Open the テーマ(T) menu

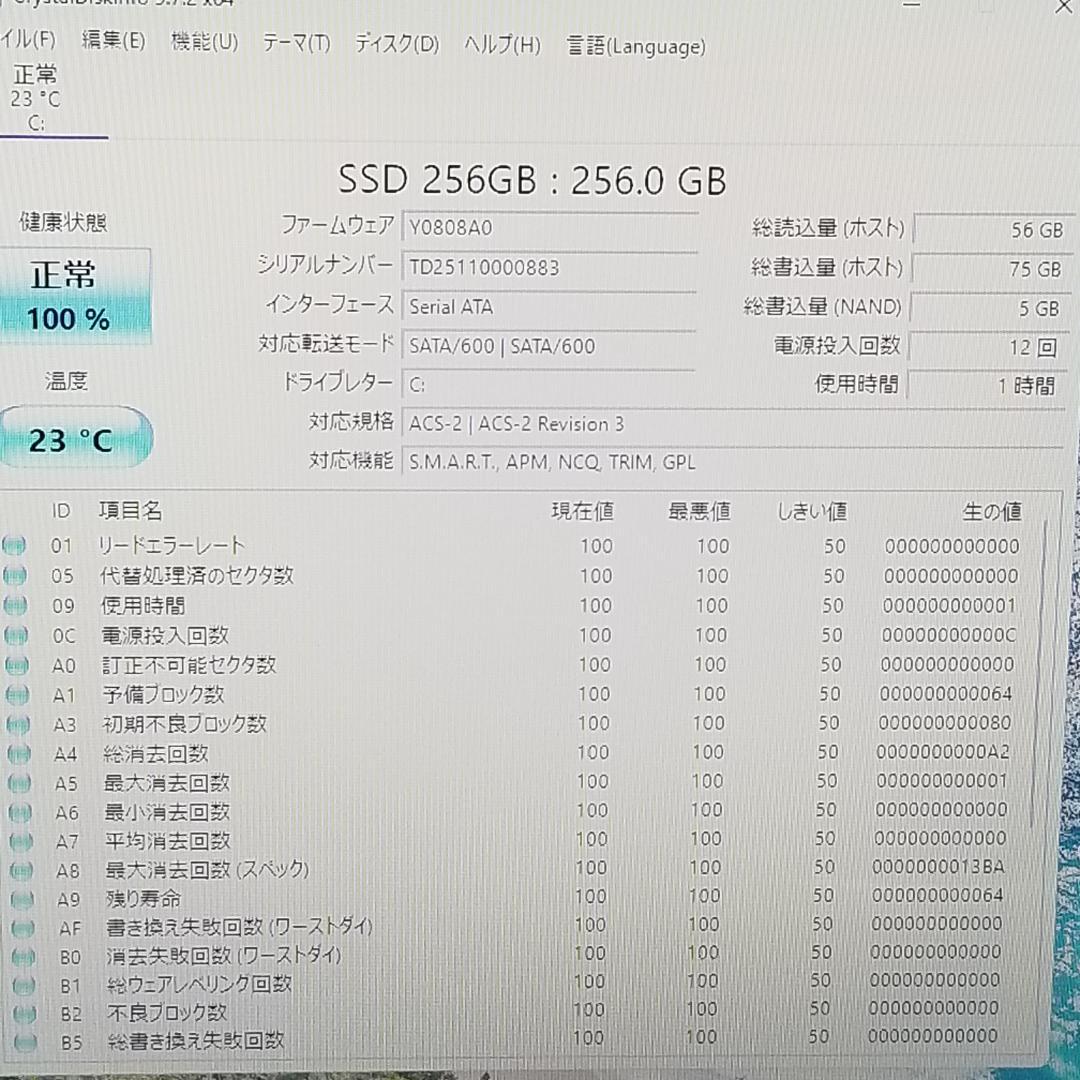pyautogui.click(x=296, y=45)
